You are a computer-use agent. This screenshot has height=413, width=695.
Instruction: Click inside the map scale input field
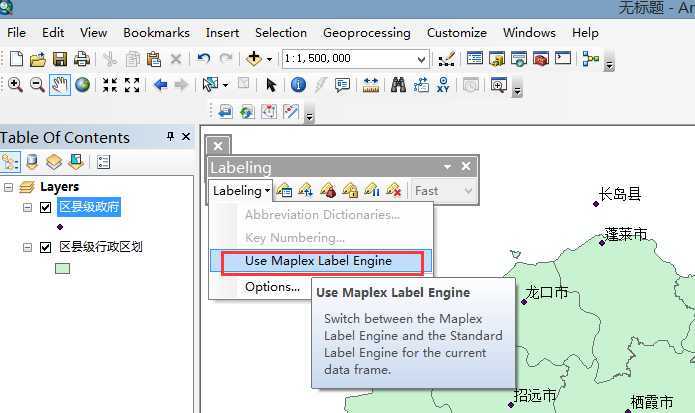[349, 59]
